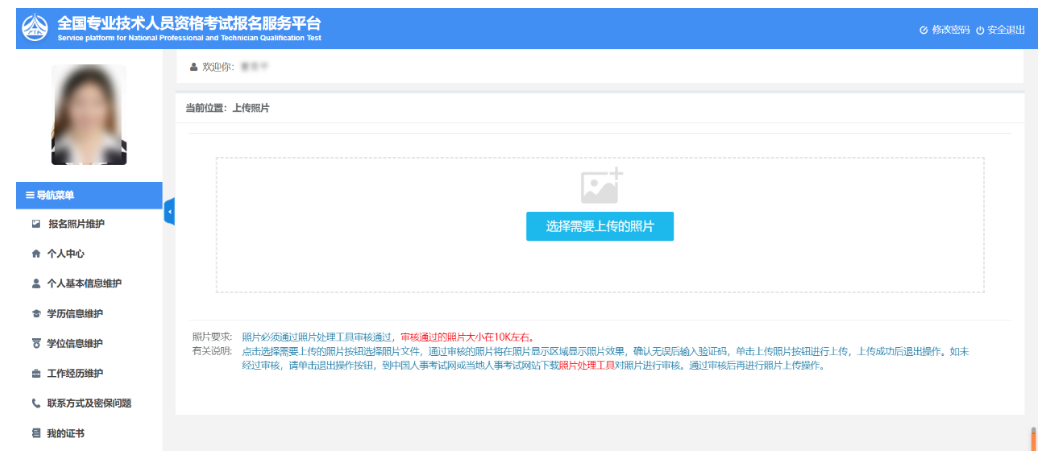The image size is (1038, 452).
Task: Click the 有关说明: label
Action: click(x=212, y=351)
